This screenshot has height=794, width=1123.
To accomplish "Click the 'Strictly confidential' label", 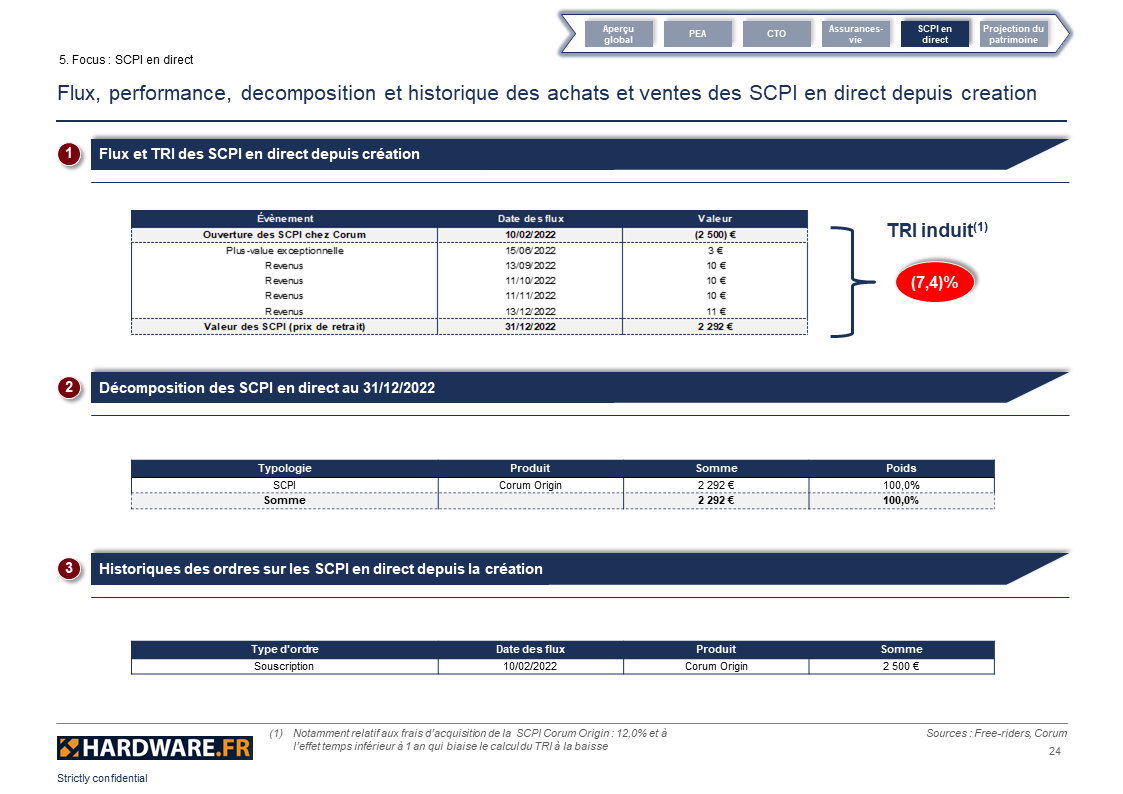I will tap(102, 778).
